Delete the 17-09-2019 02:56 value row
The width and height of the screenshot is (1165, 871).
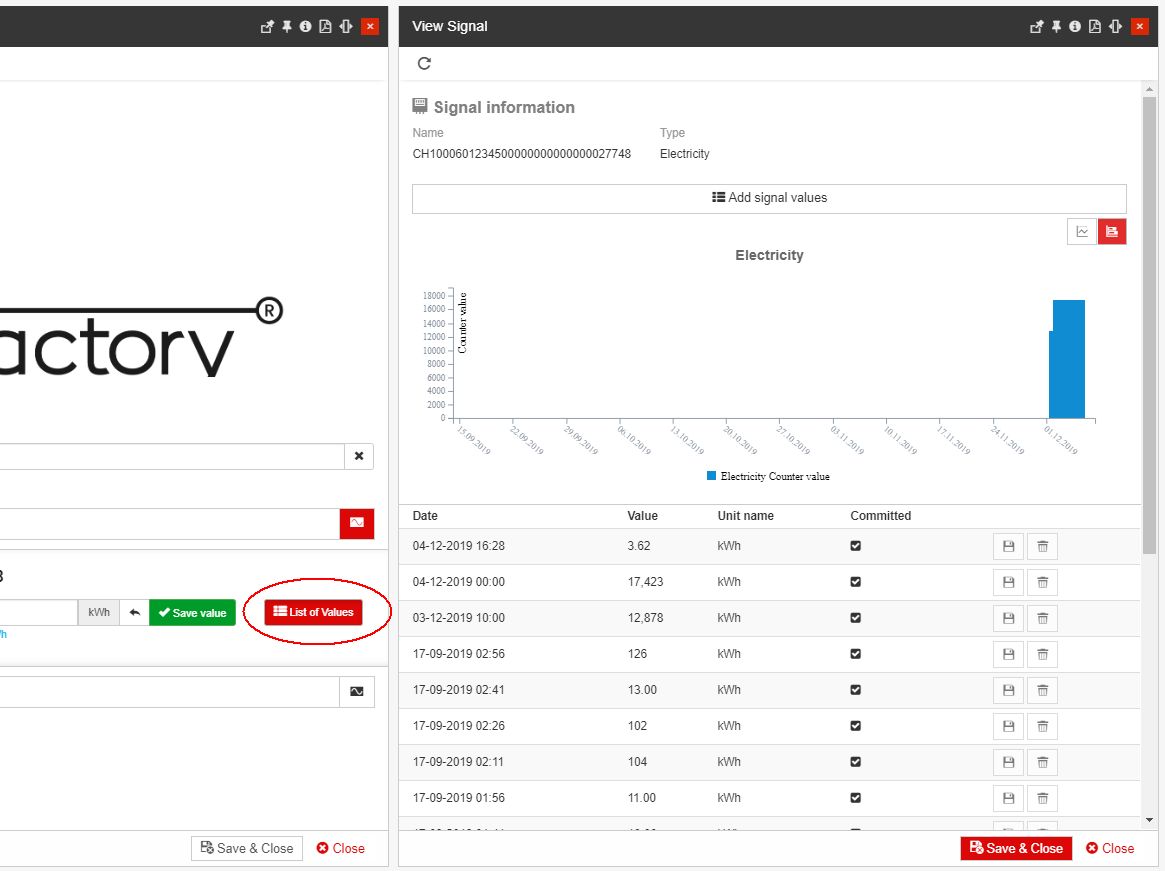[1042, 654]
